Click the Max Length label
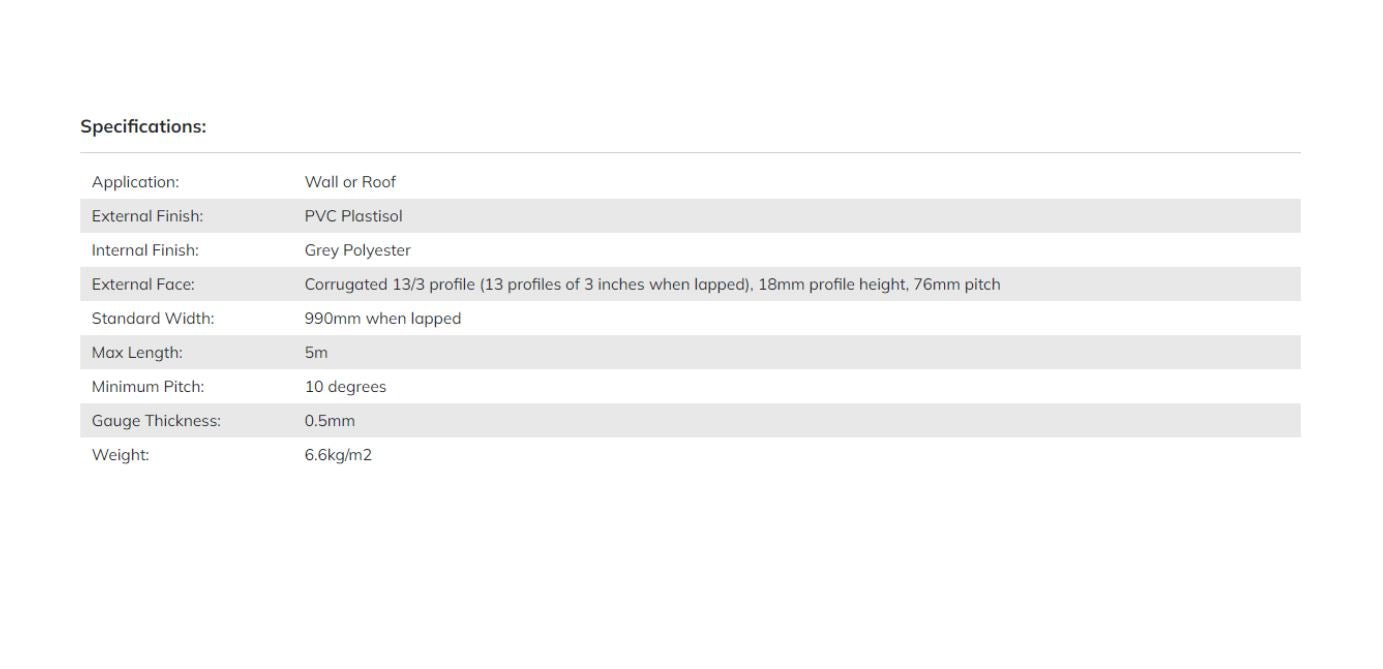Image resolution: width=1383 pixels, height=669 pixels. tap(137, 352)
